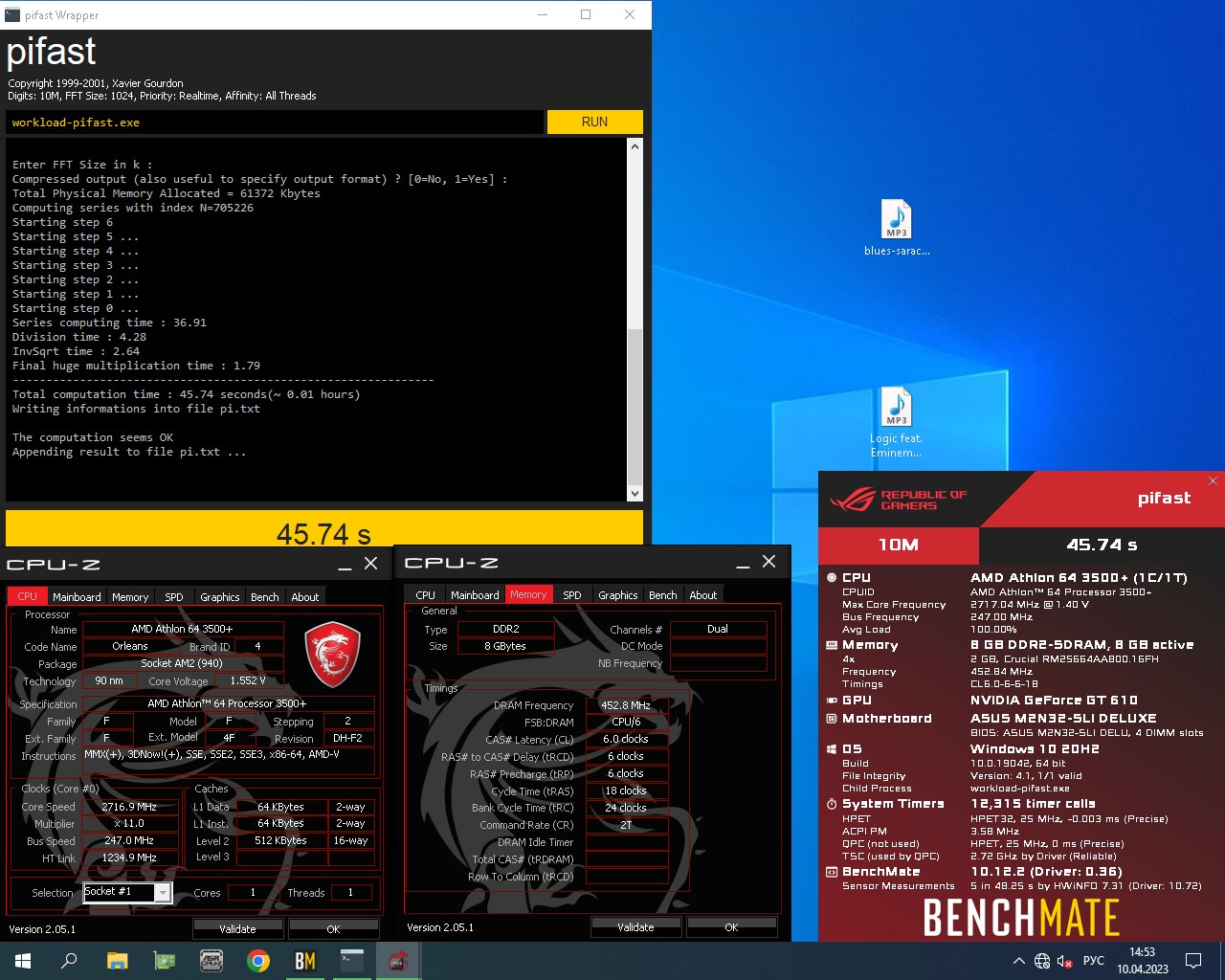Switch to Mainboard tab in left CPU-Z
The height and width of the screenshot is (980, 1225).
(77, 596)
